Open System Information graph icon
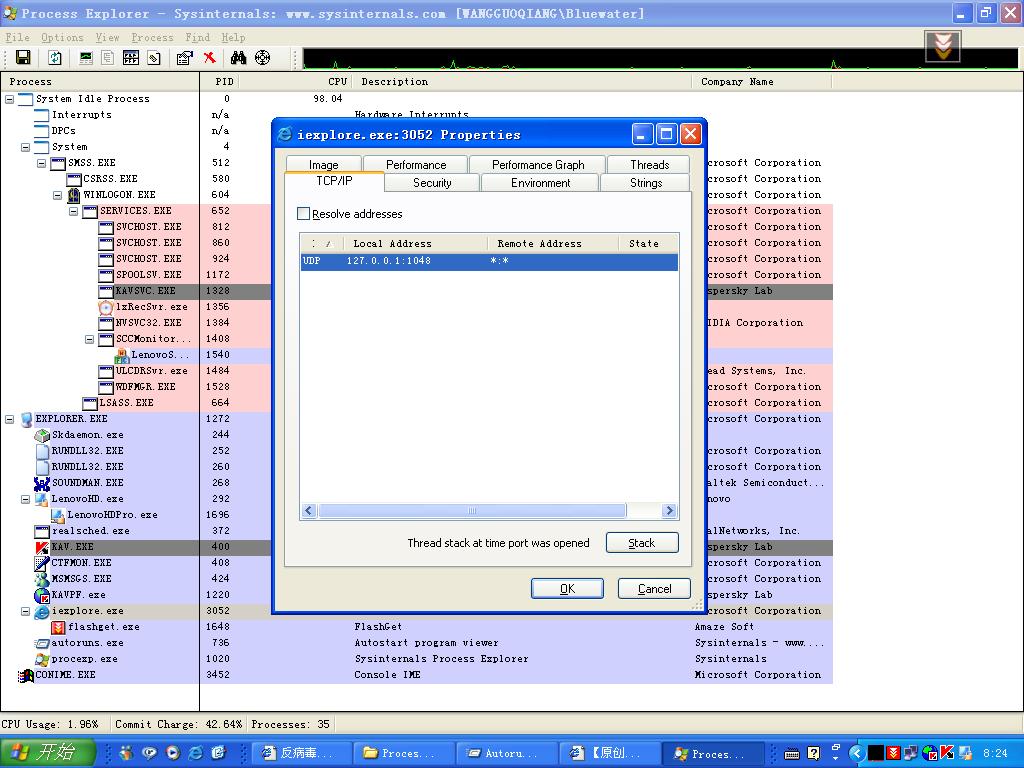This screenshot has width=1024, height=768. (x=86, y=58)
